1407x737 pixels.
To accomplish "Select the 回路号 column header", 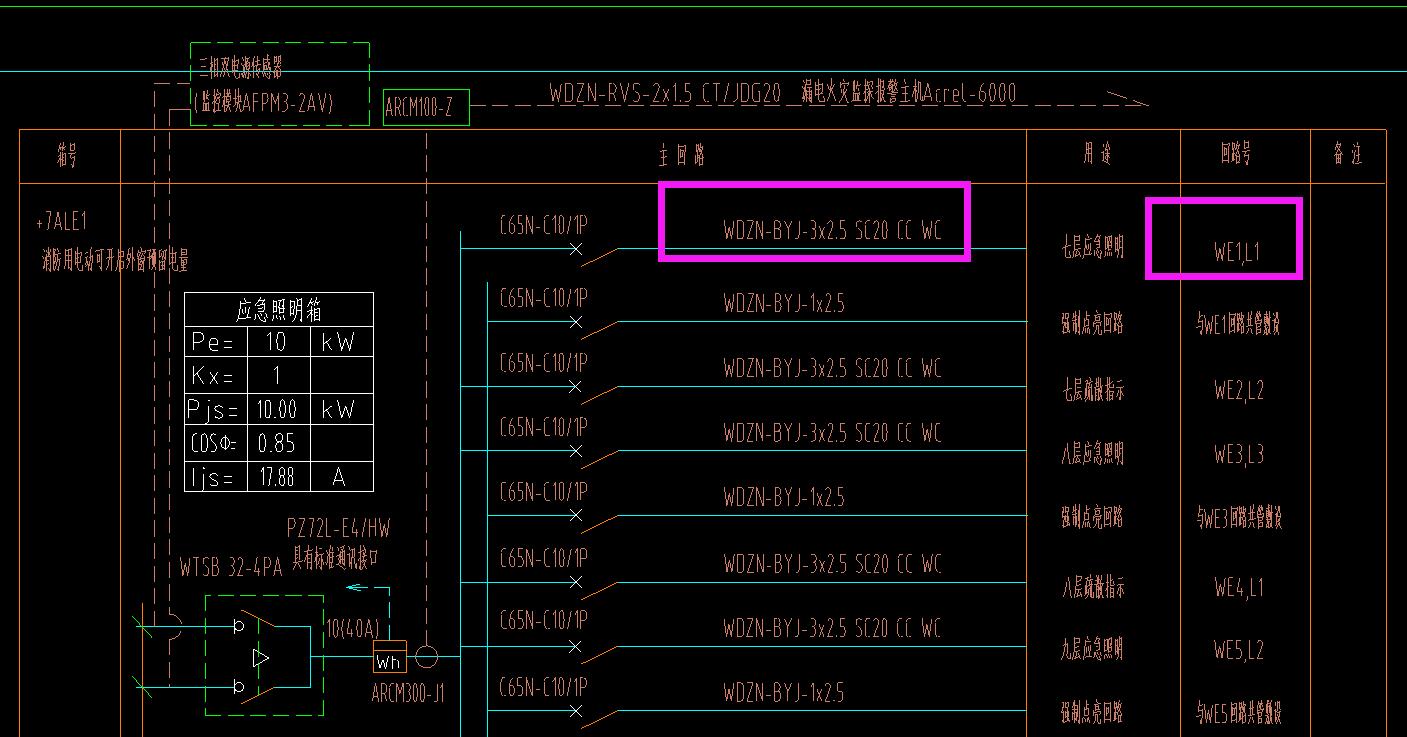I will 1236,155.
